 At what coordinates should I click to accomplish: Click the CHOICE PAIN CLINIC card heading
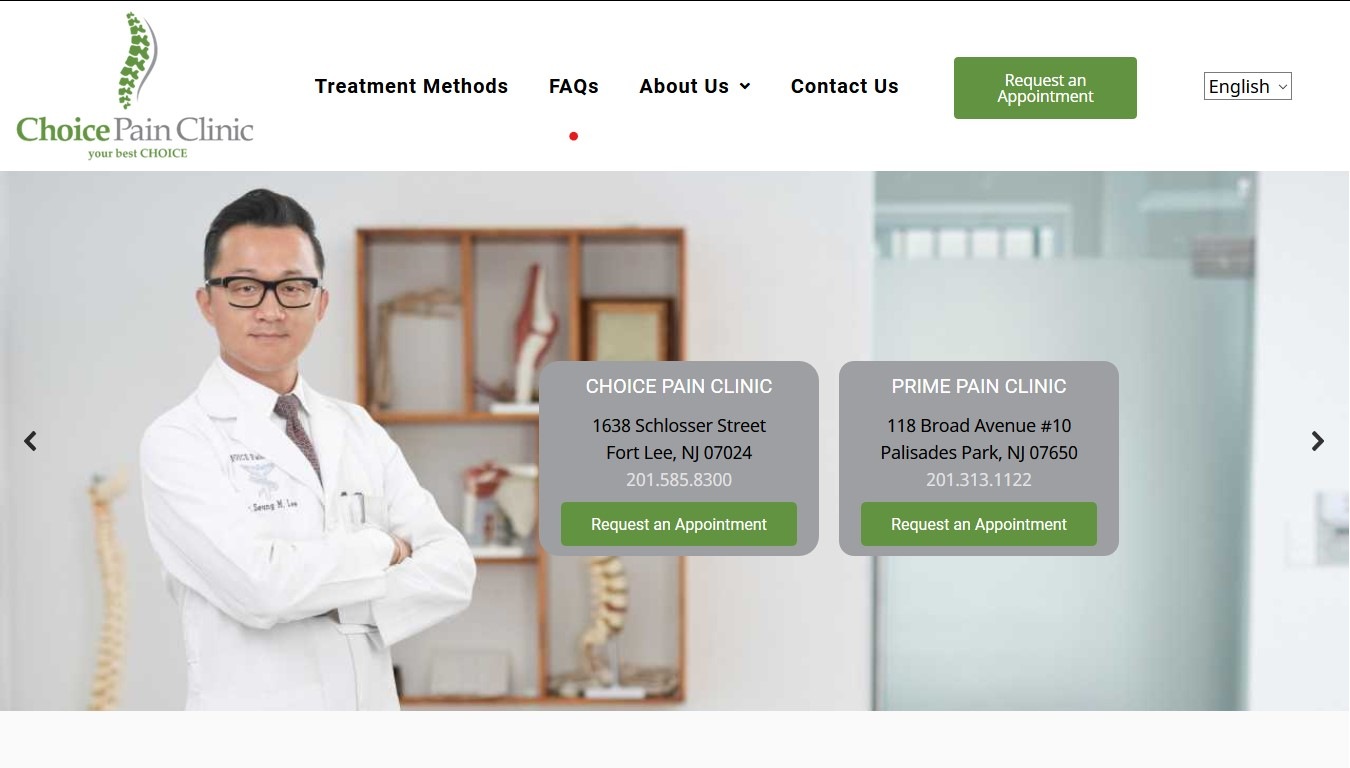[679, 386]
